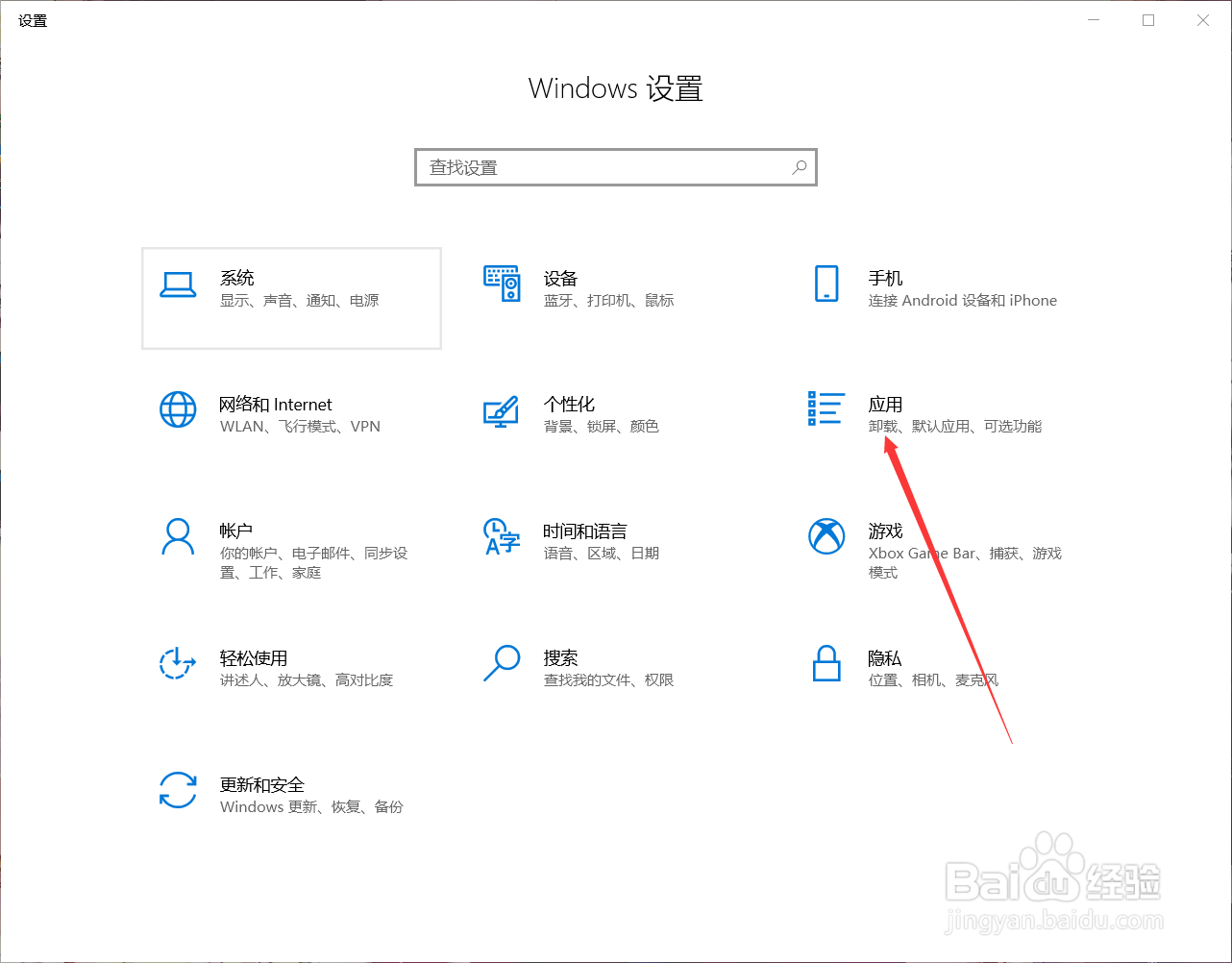Screen dimensions: 1232x963
Task: Click text Windows 更新、恢复、备份
Action: [x=312, y=807]
